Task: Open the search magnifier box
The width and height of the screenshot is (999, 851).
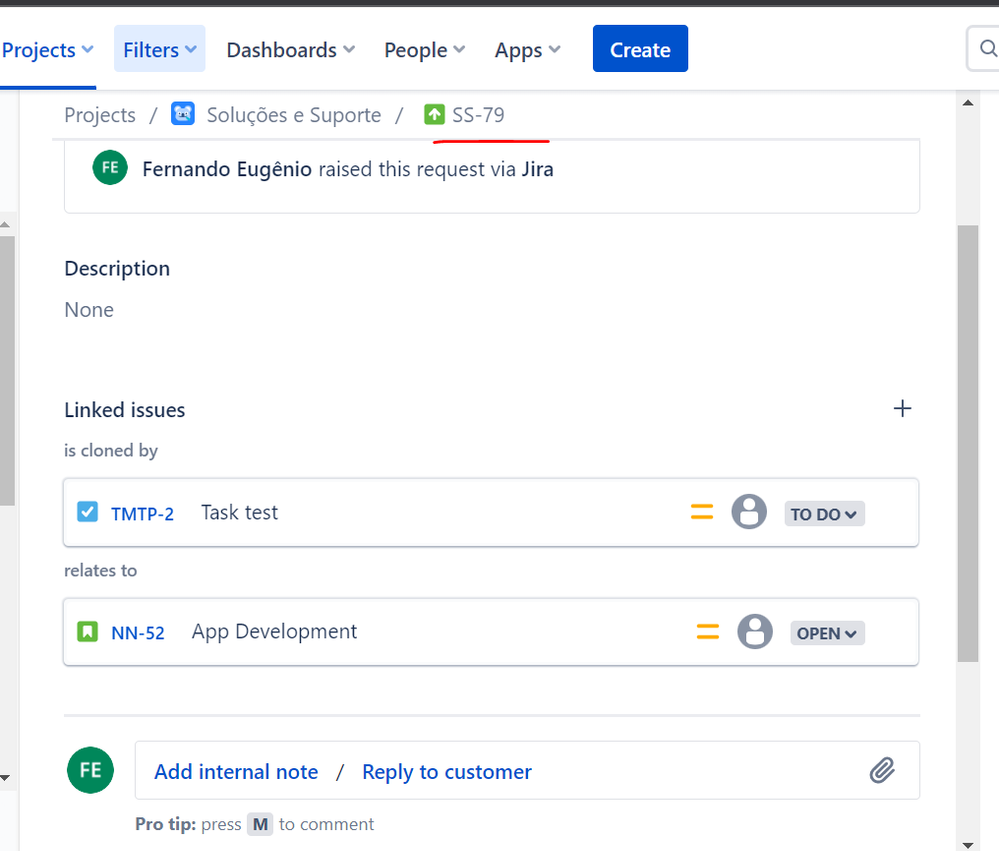Action: tap(983, 48)
